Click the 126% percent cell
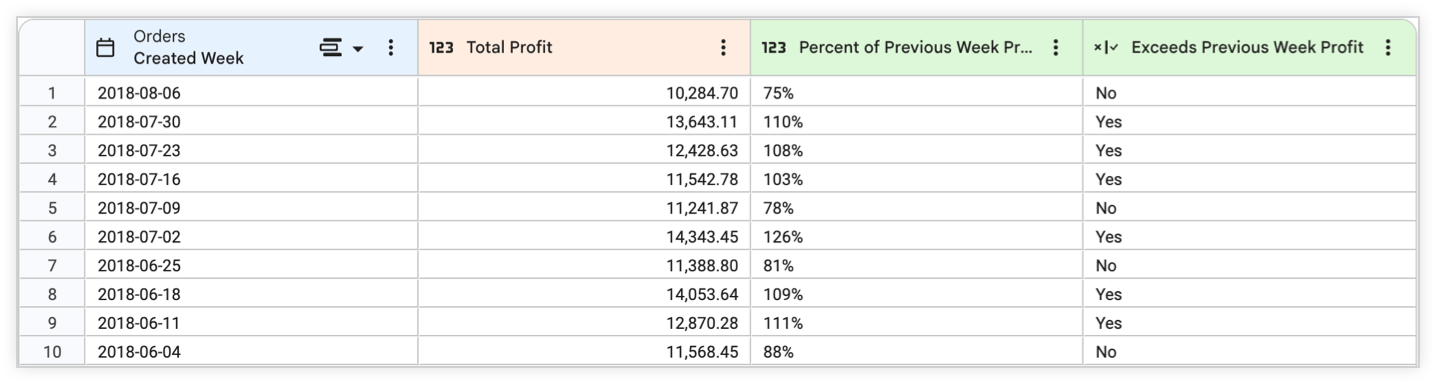 pyautogui.click(x=916, y=237)
